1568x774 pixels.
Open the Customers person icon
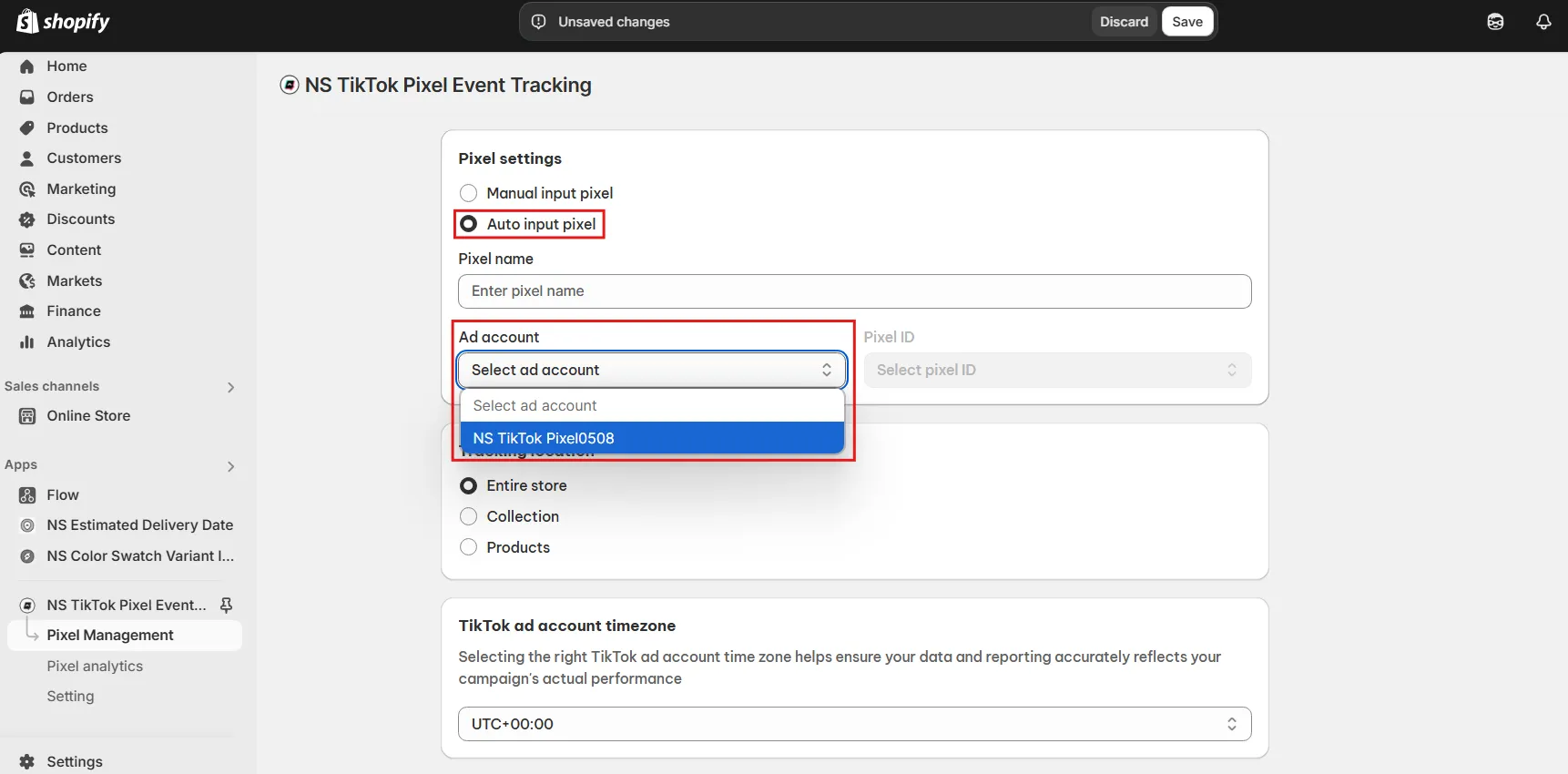[x=27, y=158]
